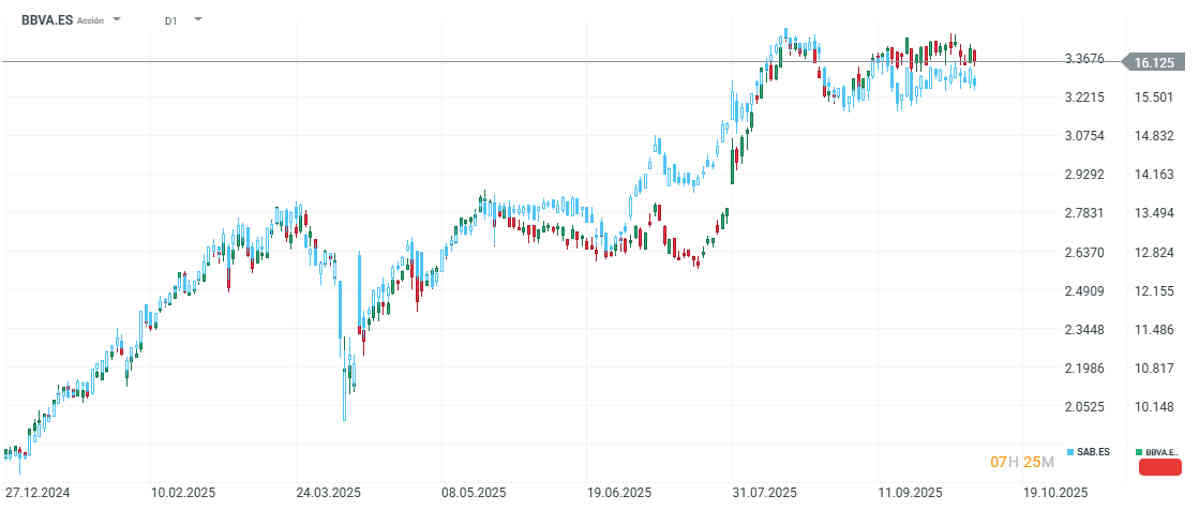1199x510 pixels.
Task: Open the BBVA.ES symbol dropdown arrow
Action: (118, 19)
